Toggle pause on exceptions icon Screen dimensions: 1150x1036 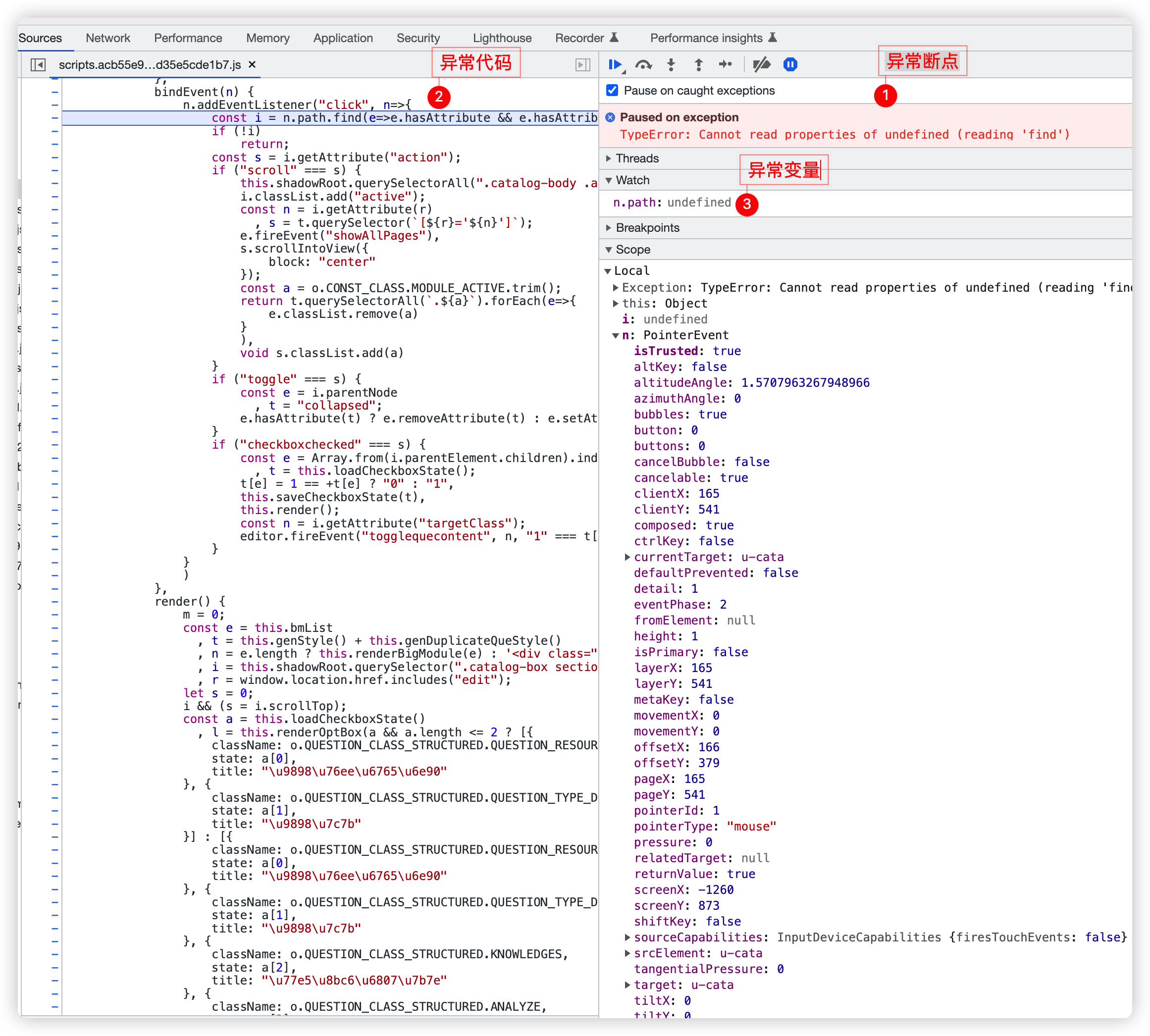[790, 65]
